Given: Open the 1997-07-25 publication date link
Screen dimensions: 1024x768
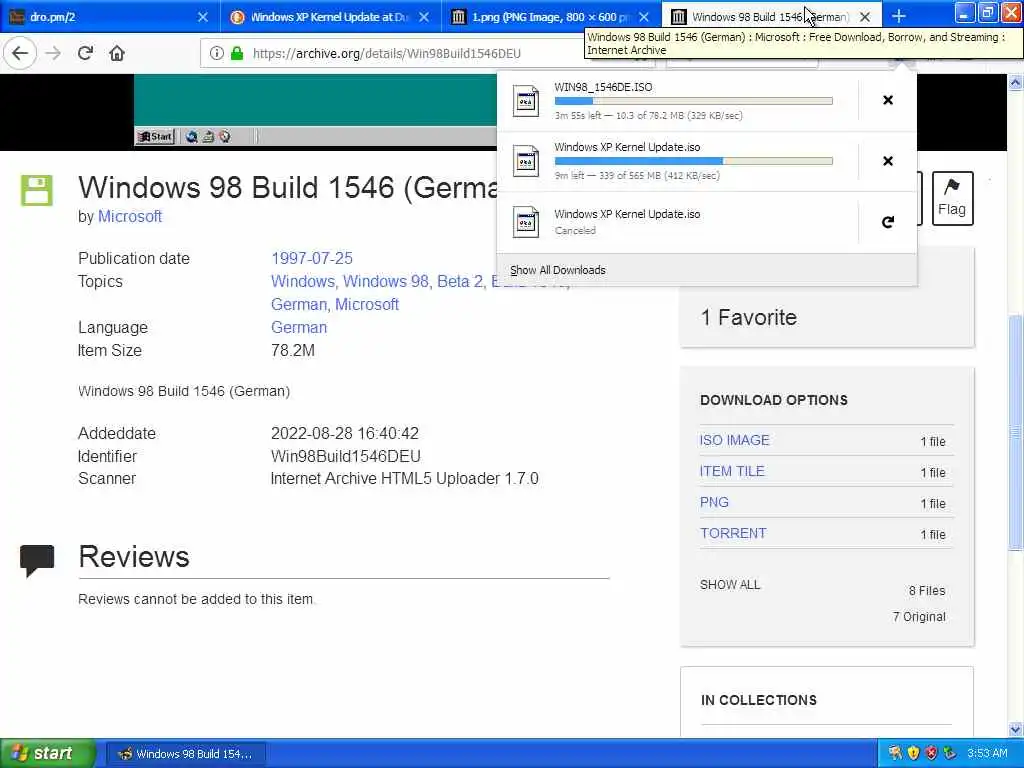Looking at the screenshot, I should (312, 258).
